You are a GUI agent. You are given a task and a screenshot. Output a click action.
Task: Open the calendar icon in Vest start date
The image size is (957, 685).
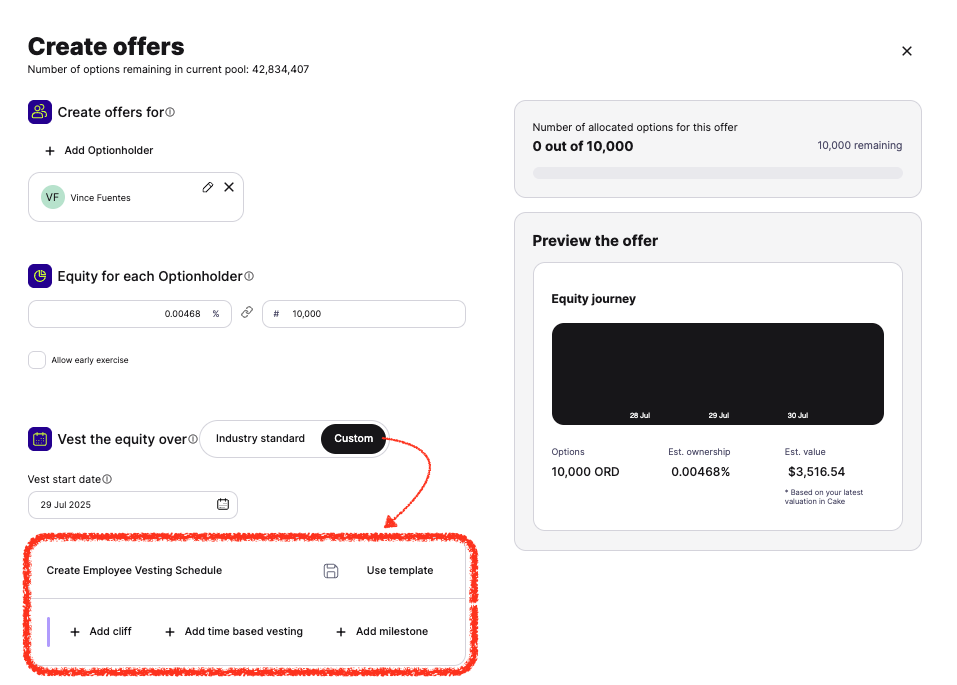223,504
